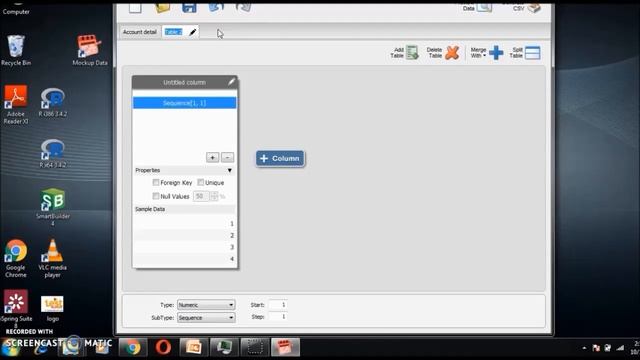640x360 pixels.
Task: Click the network signal icon in system tray
Action: pyautogui.click(x=620, y=348)
